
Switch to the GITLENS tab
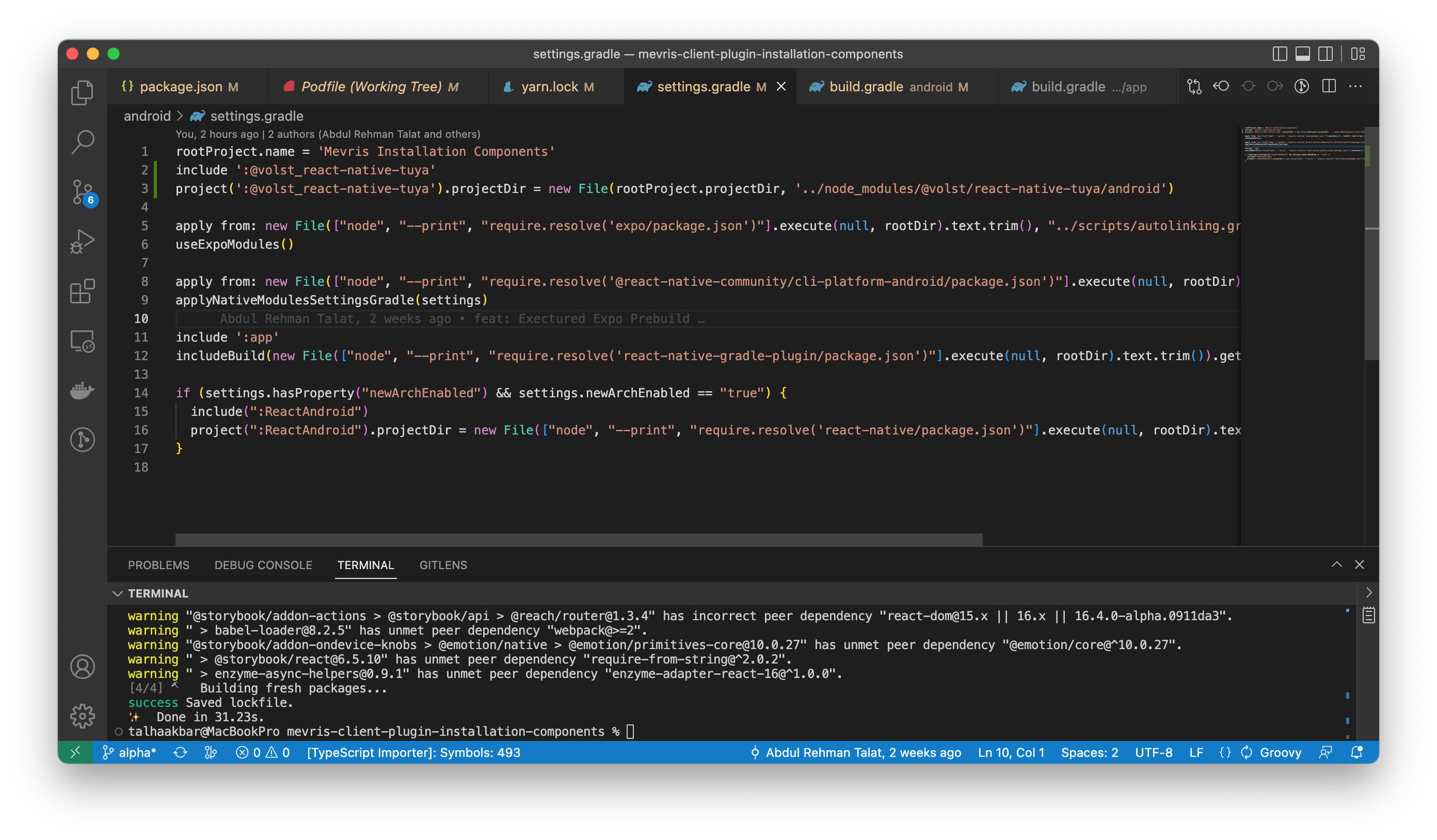tap(443, 564)
